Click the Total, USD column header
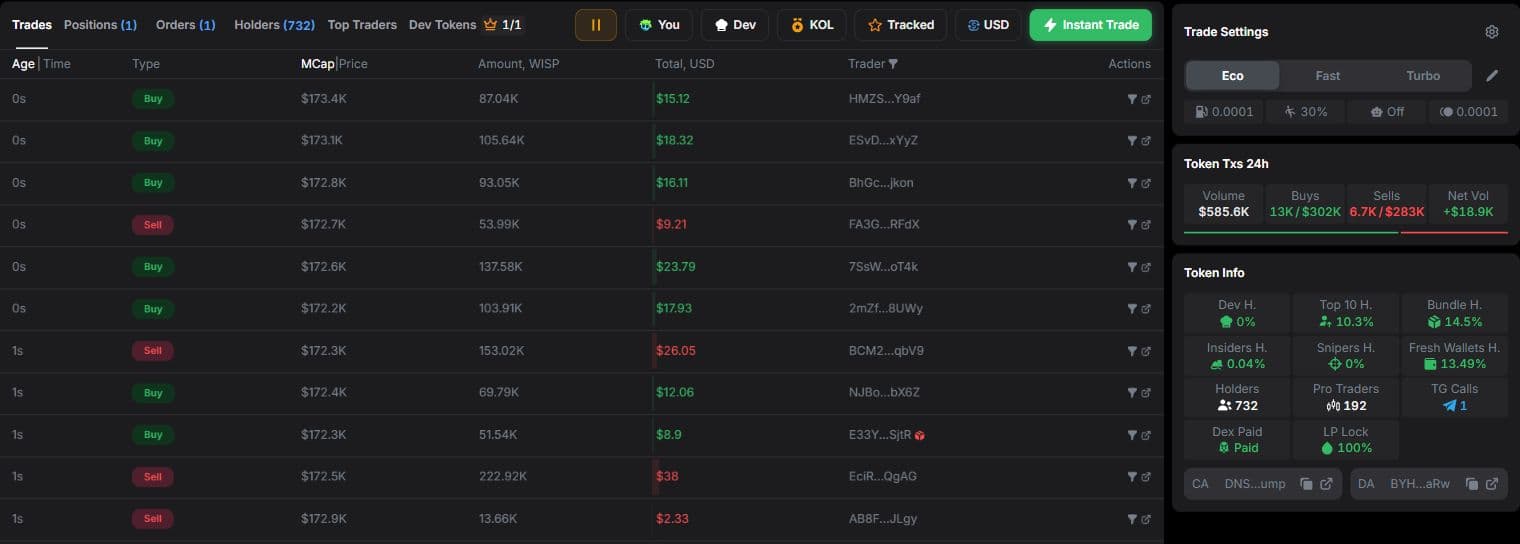The image size is (1520, 544). point(685,64)
